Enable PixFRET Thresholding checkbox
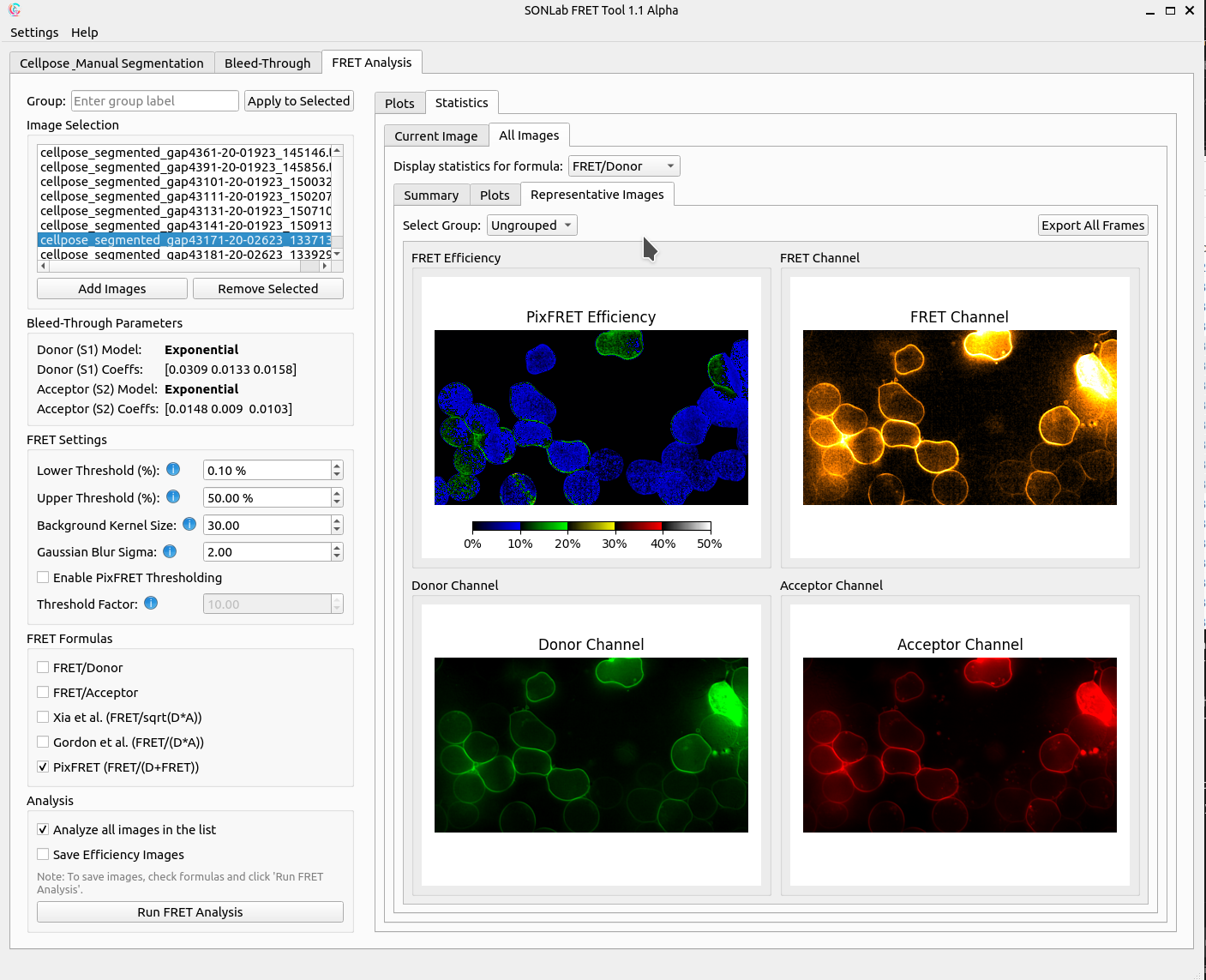This screenshot has height=980, width=1206. click(x=43, y=577)
